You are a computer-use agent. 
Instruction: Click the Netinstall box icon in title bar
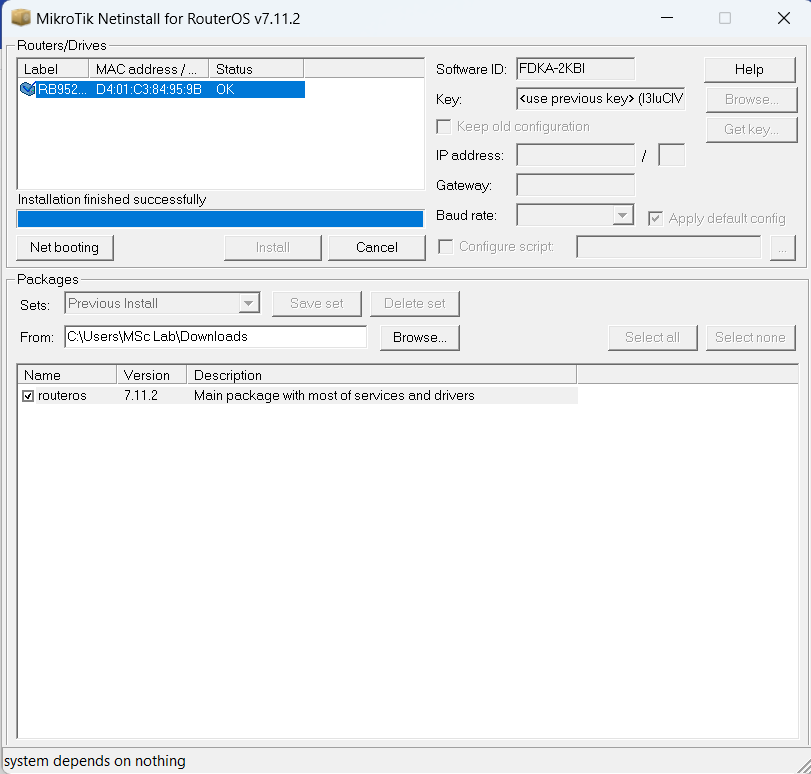[21, 18]
